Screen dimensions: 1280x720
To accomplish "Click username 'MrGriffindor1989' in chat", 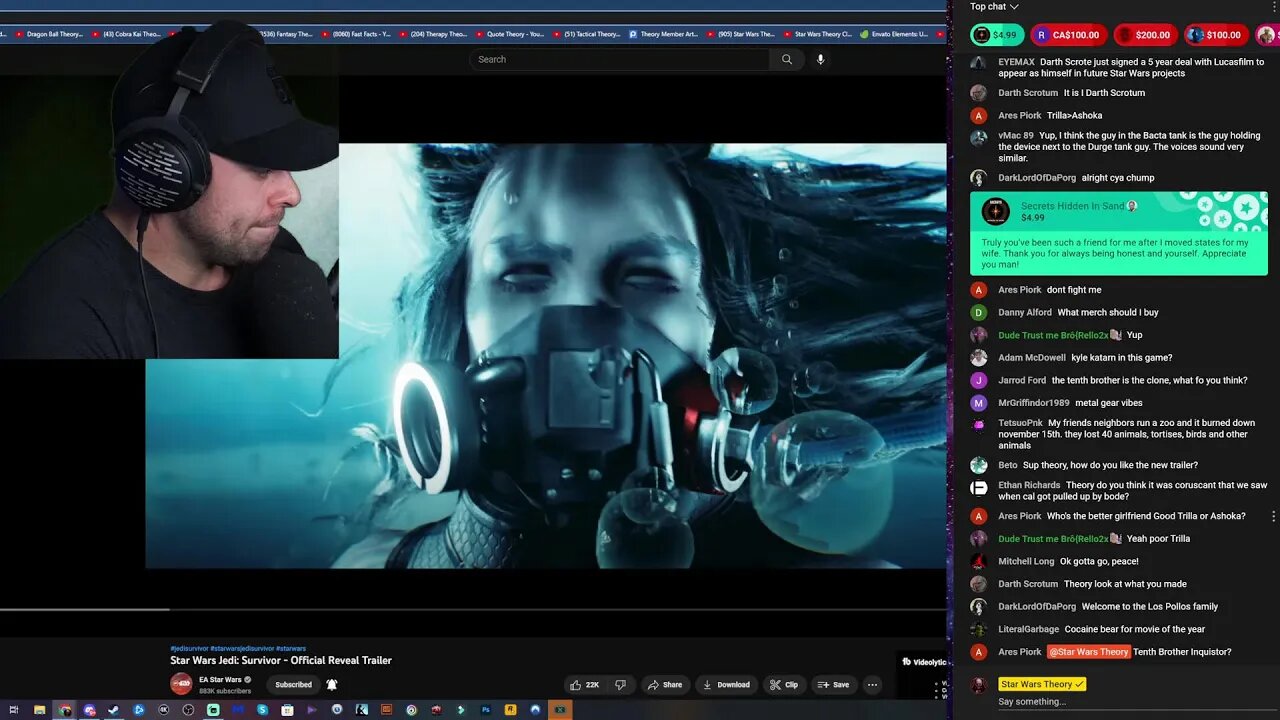I will (1034, 403).
